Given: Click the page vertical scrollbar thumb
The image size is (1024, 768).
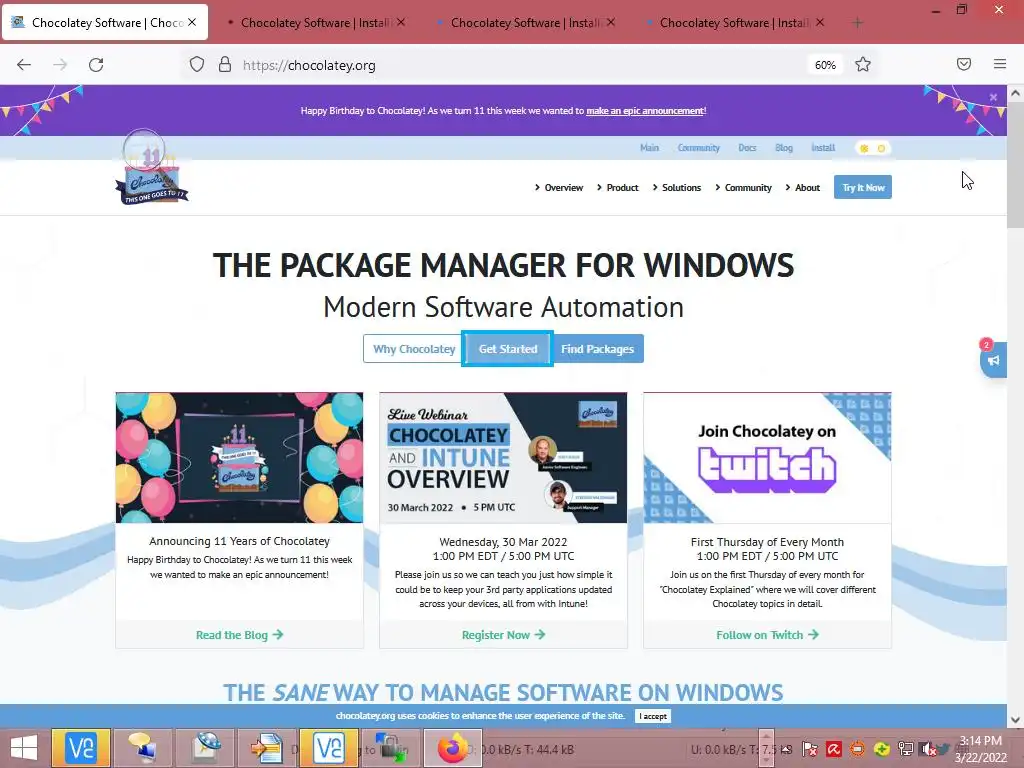Looking at the screenshot, I should click(x=1015, y=166).
